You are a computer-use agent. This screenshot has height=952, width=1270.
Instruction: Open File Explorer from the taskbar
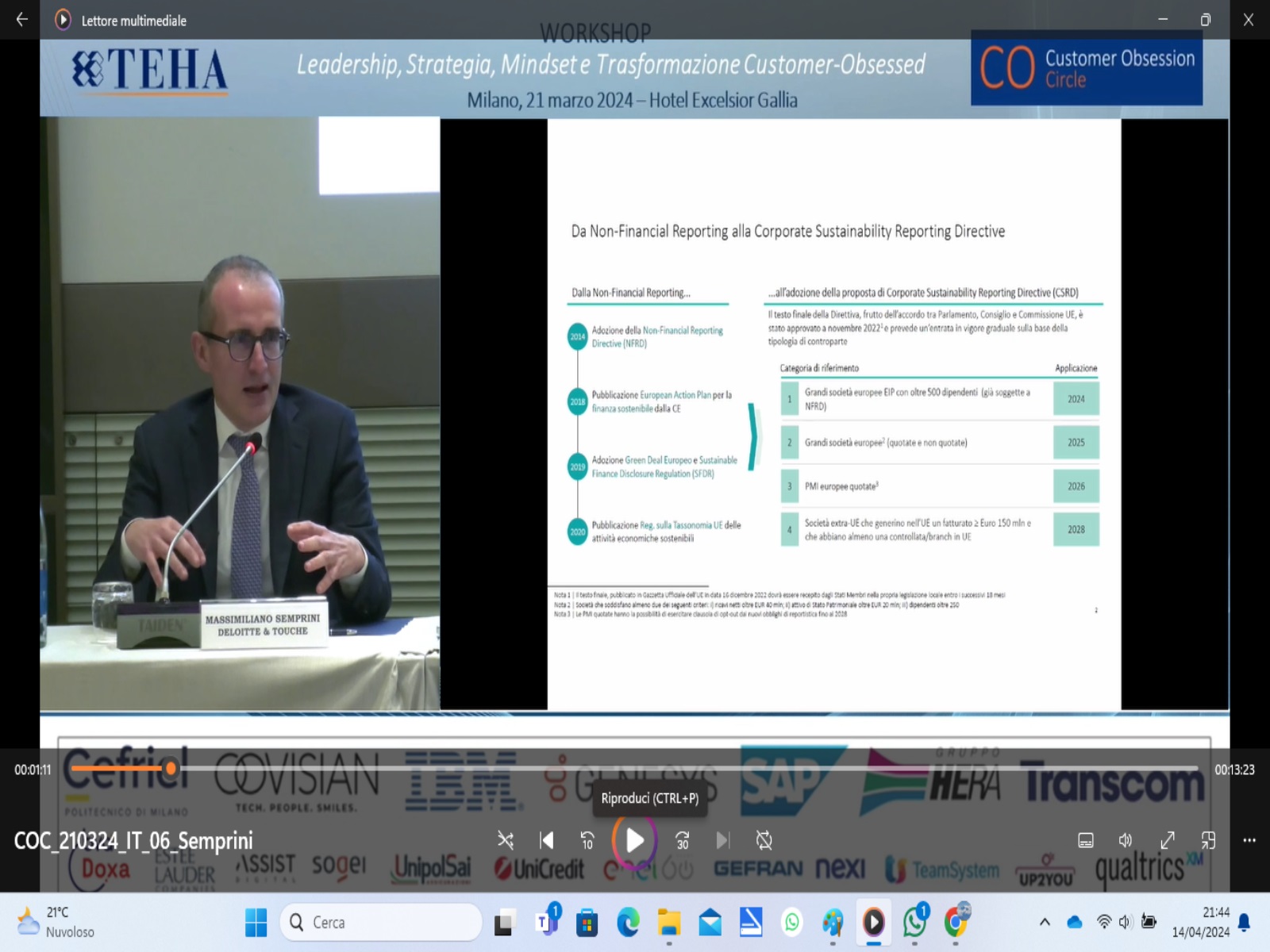click(x=669, y=923)
